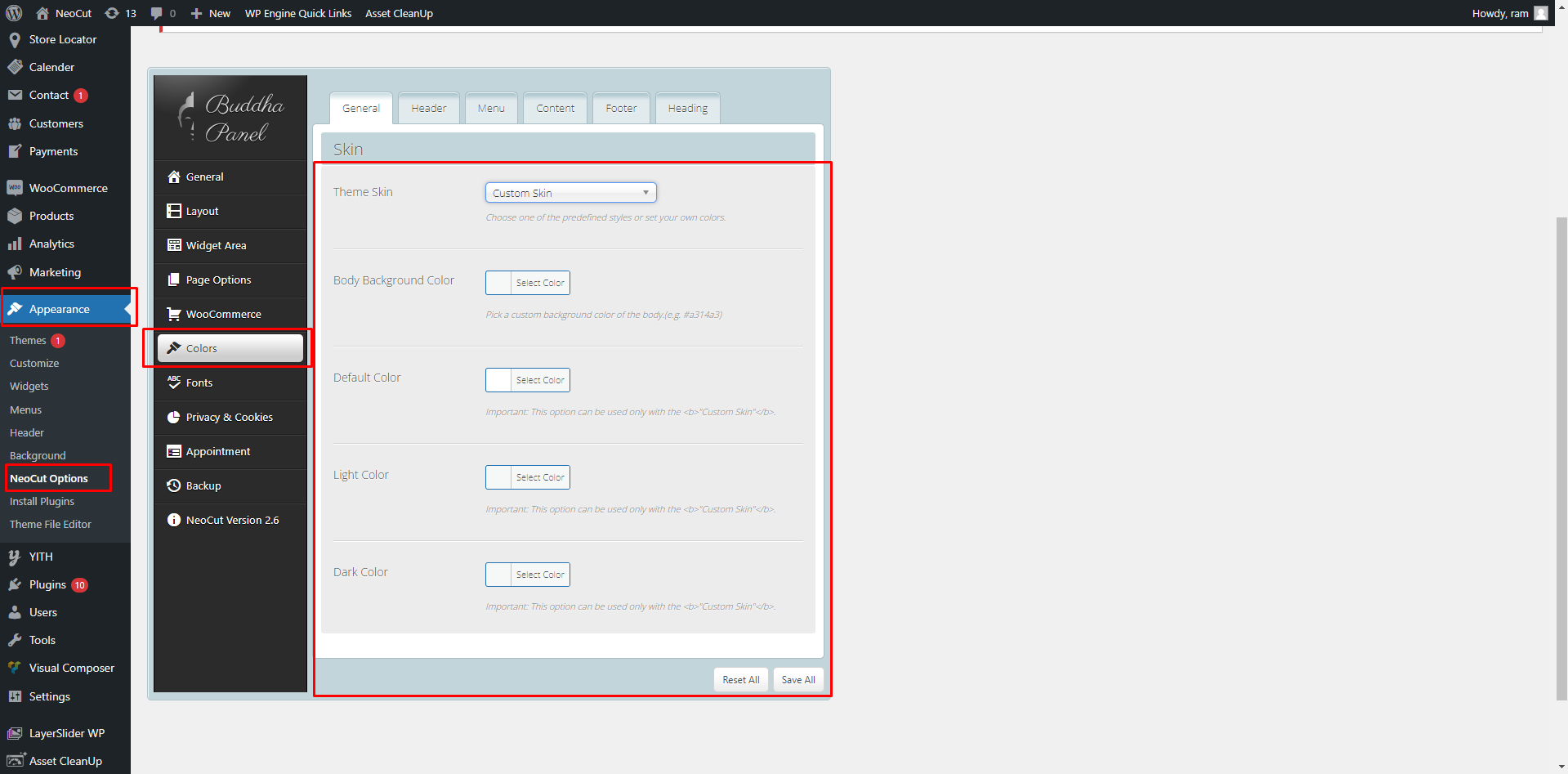
Task: Open the YITH sidebar icon
Action: tap(15, 557)
